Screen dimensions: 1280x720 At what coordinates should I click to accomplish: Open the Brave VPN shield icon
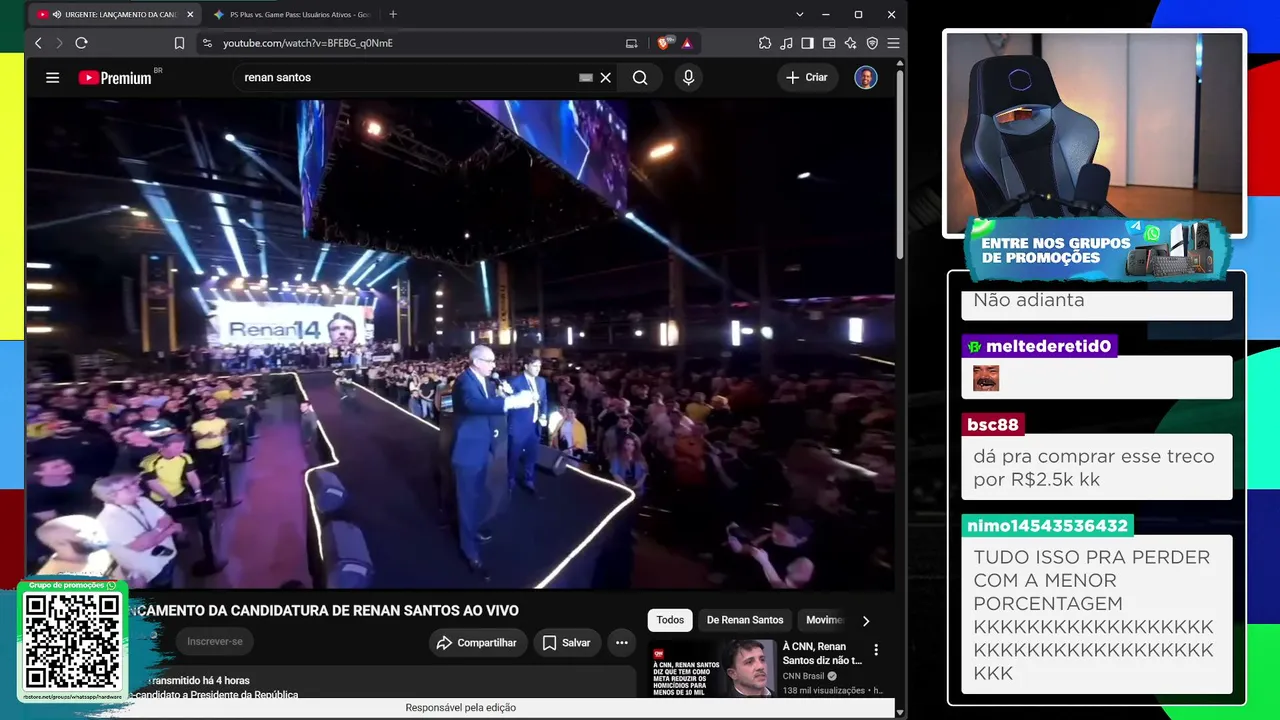pos(872,43)
